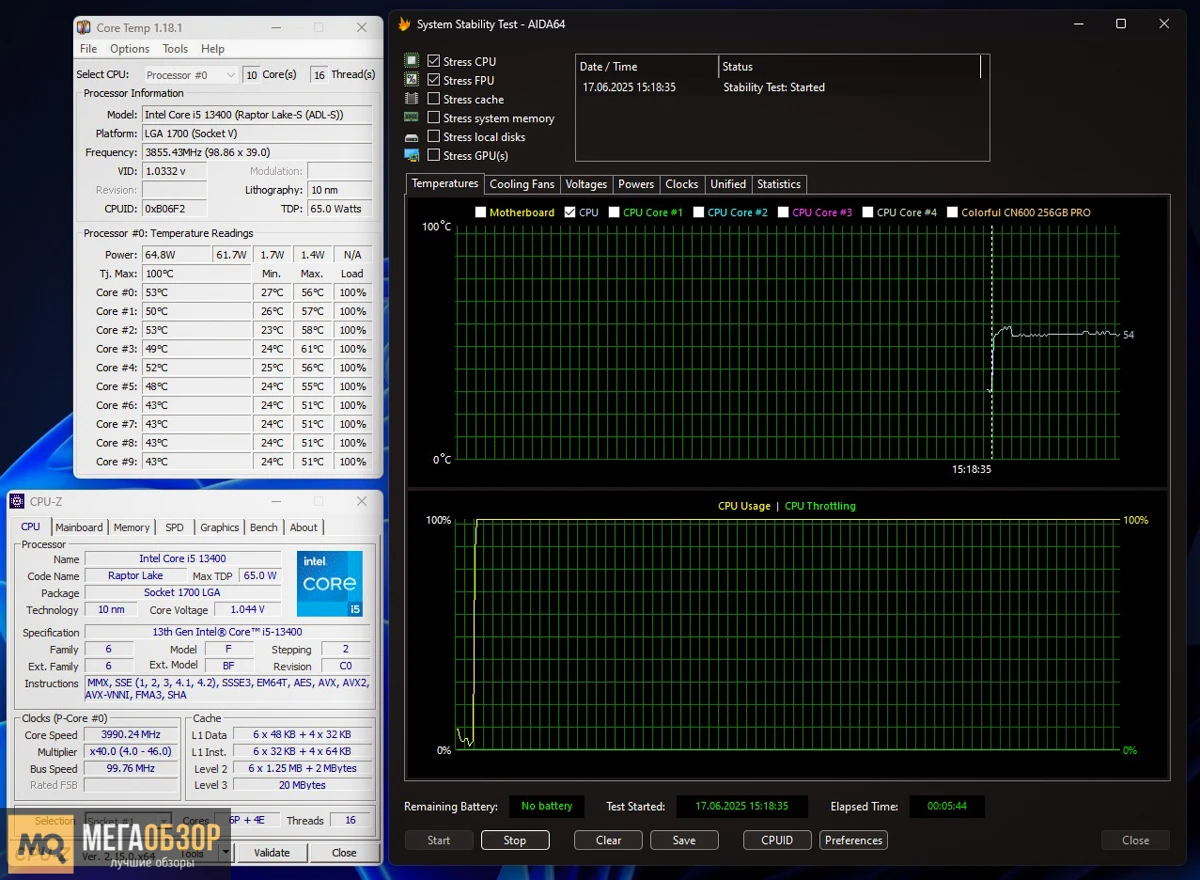Click the Stress CPU chip icon

411,61
